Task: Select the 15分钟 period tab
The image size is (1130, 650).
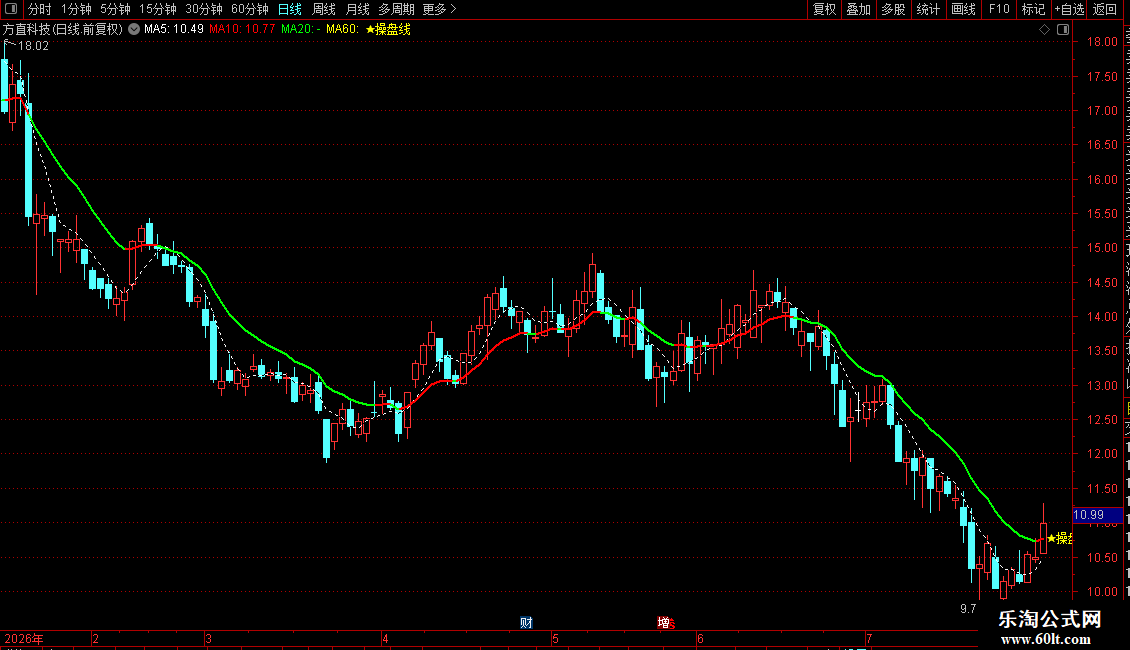Action: coord(158,9)
